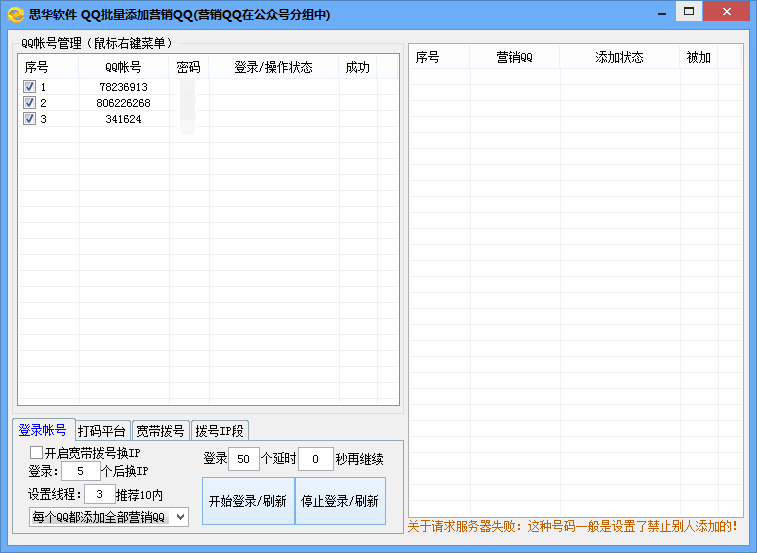The height and width of the screenshot is (553, 757).
Task: Switch to the 拨号IP段 tab
Action: [220, 431]
